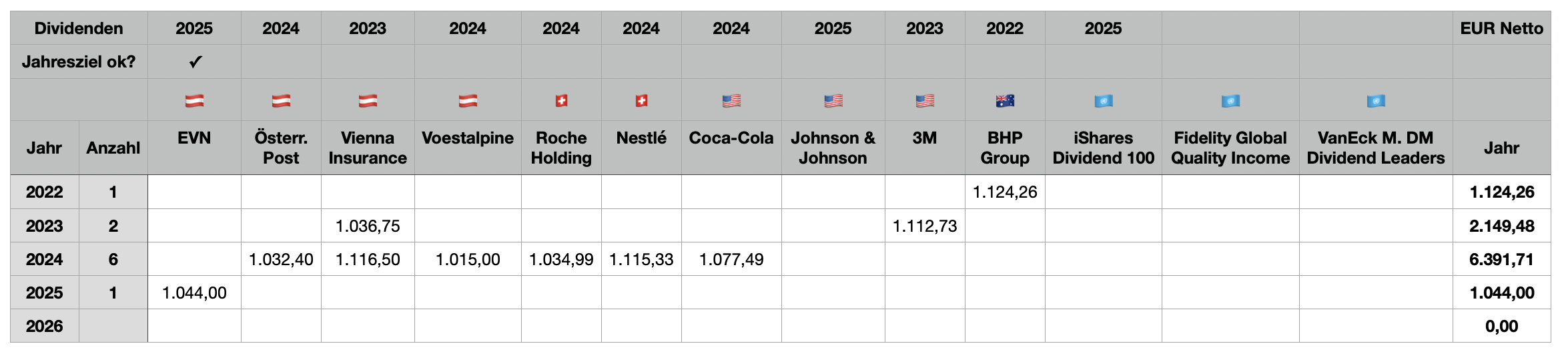The height and width of the screenshot is (358, 1568).
Task: Select the Swiss flag above Roche Holding
Action: tap(561, 101)
